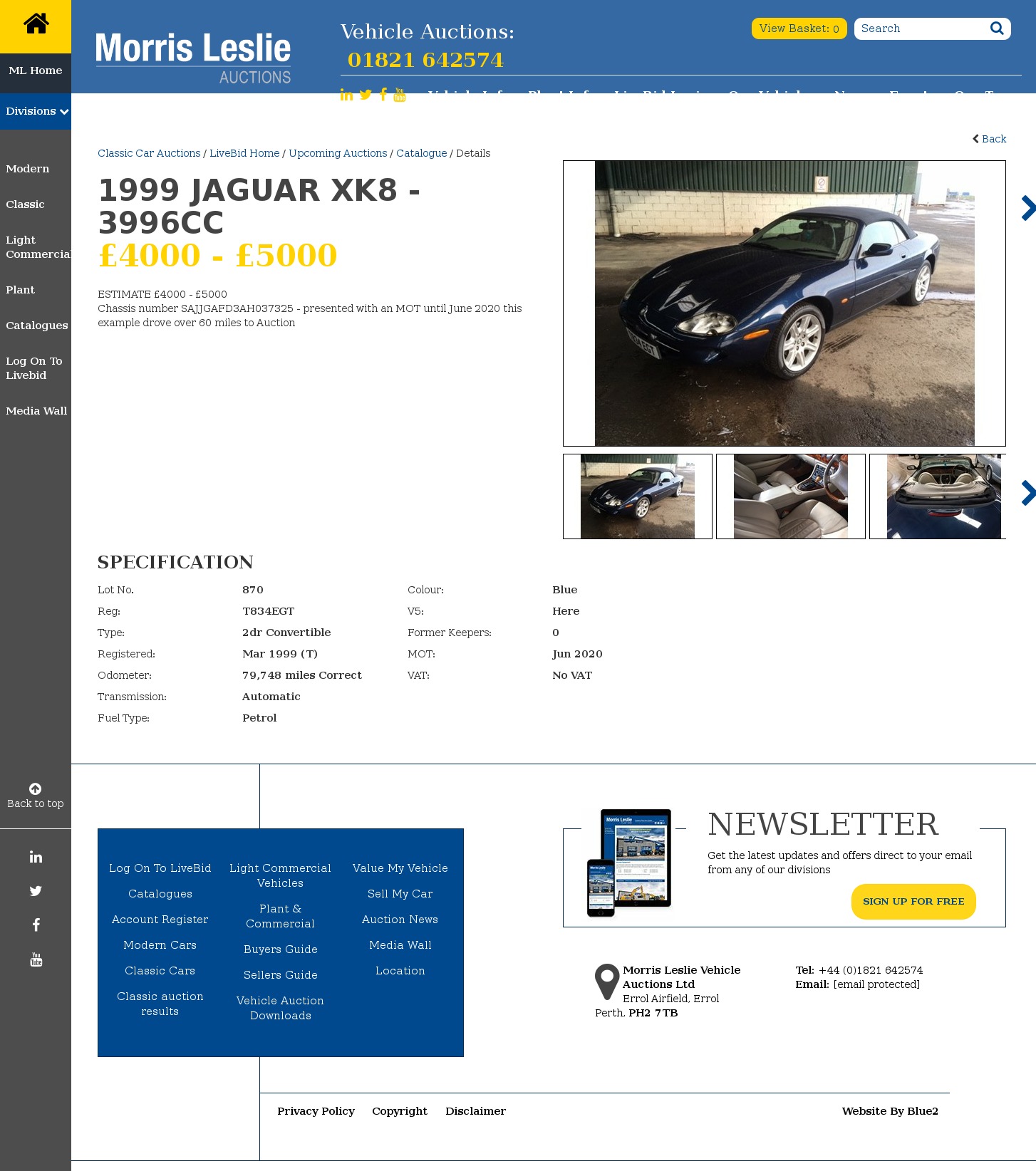The width and height of the screenshot is (1036, 1171).
Task: Open Classic auction results link
Action: (160, 1004)
